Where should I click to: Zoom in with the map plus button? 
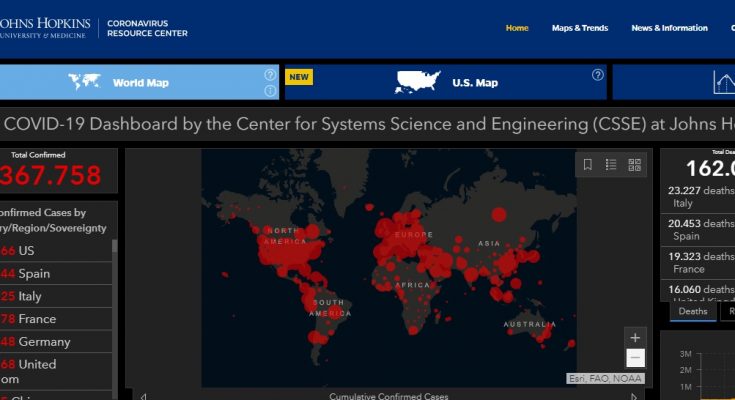[x=635, y=338]
